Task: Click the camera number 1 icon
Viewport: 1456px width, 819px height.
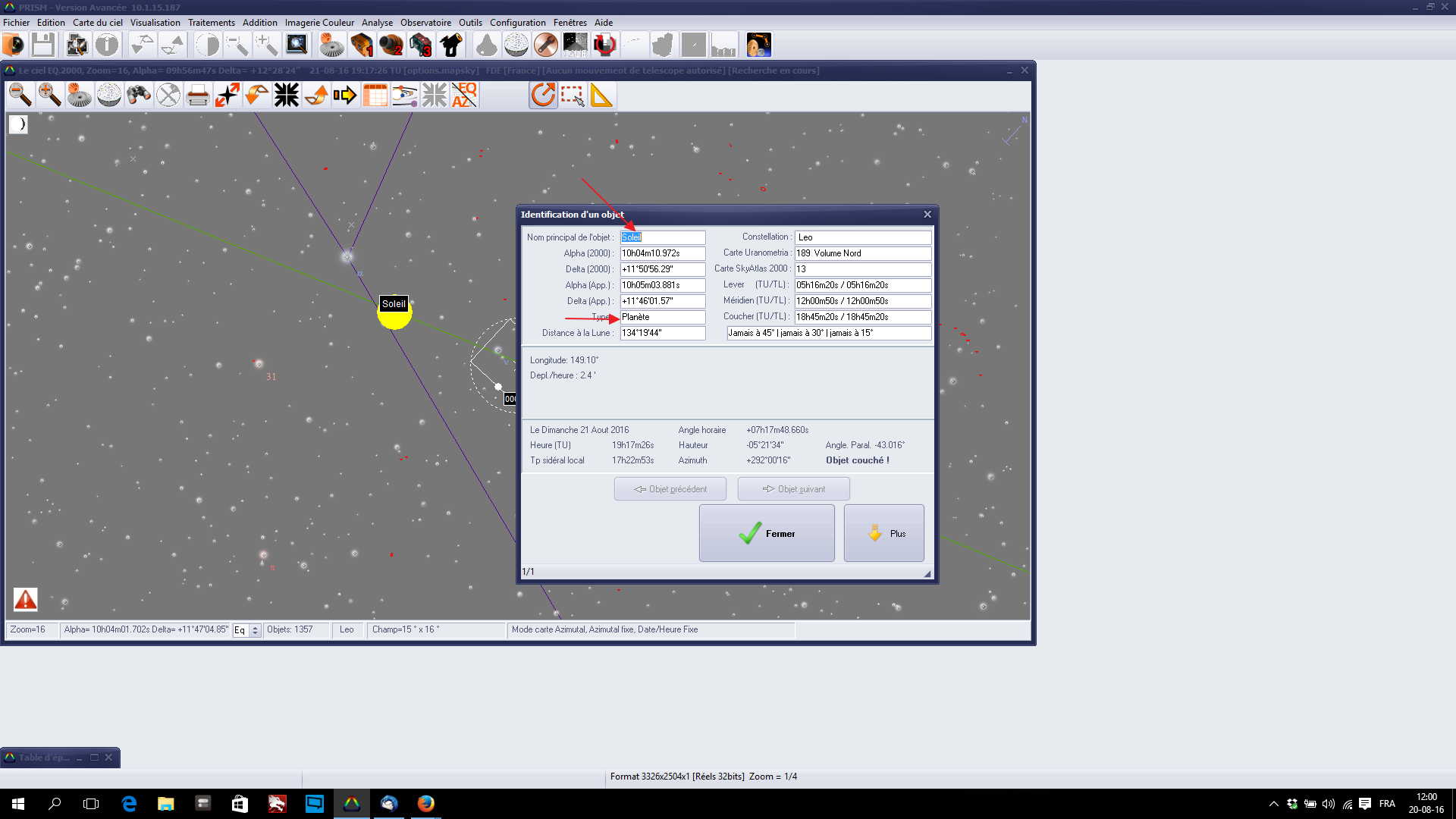Action: pos(362,45)
